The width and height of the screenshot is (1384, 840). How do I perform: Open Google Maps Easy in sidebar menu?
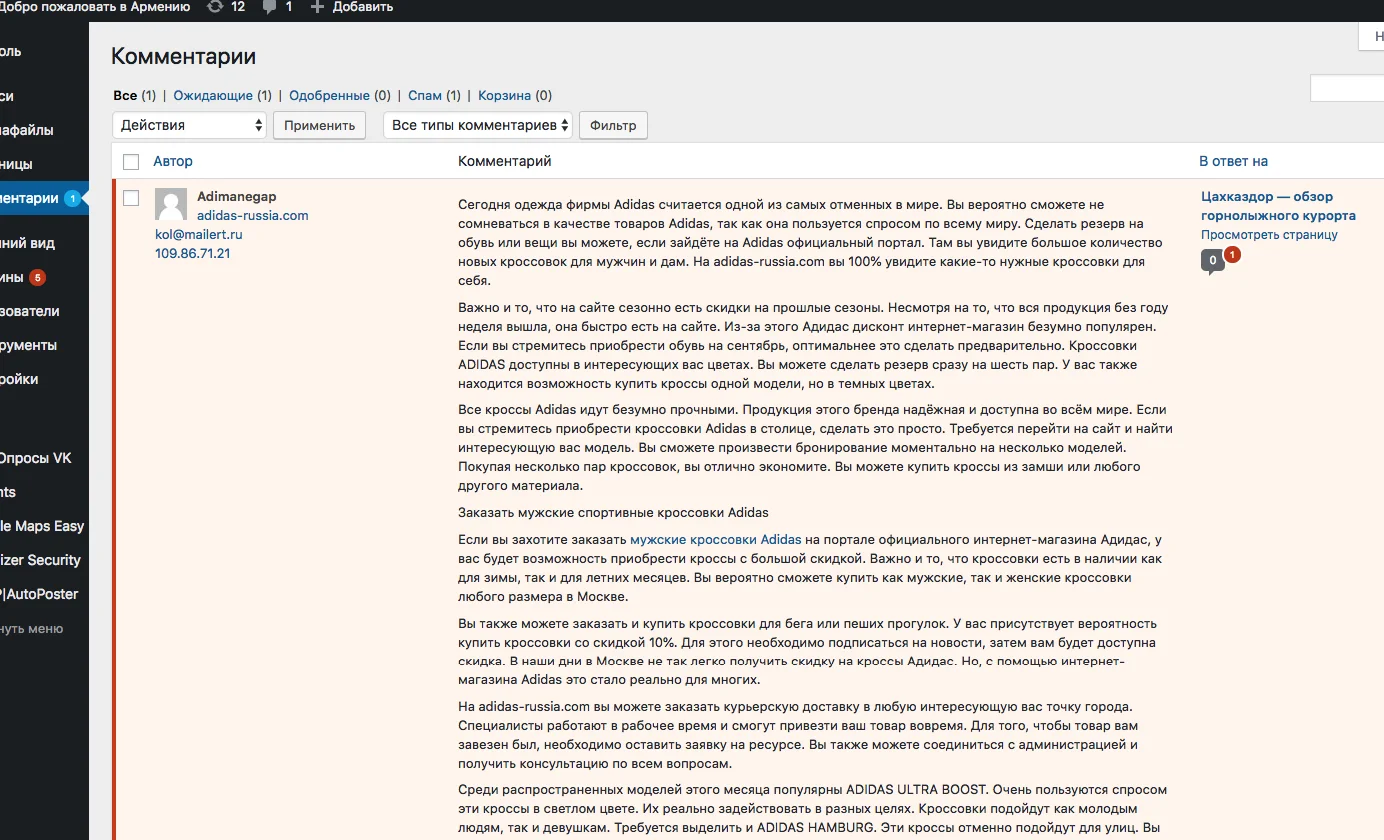[x=42, y=526]
